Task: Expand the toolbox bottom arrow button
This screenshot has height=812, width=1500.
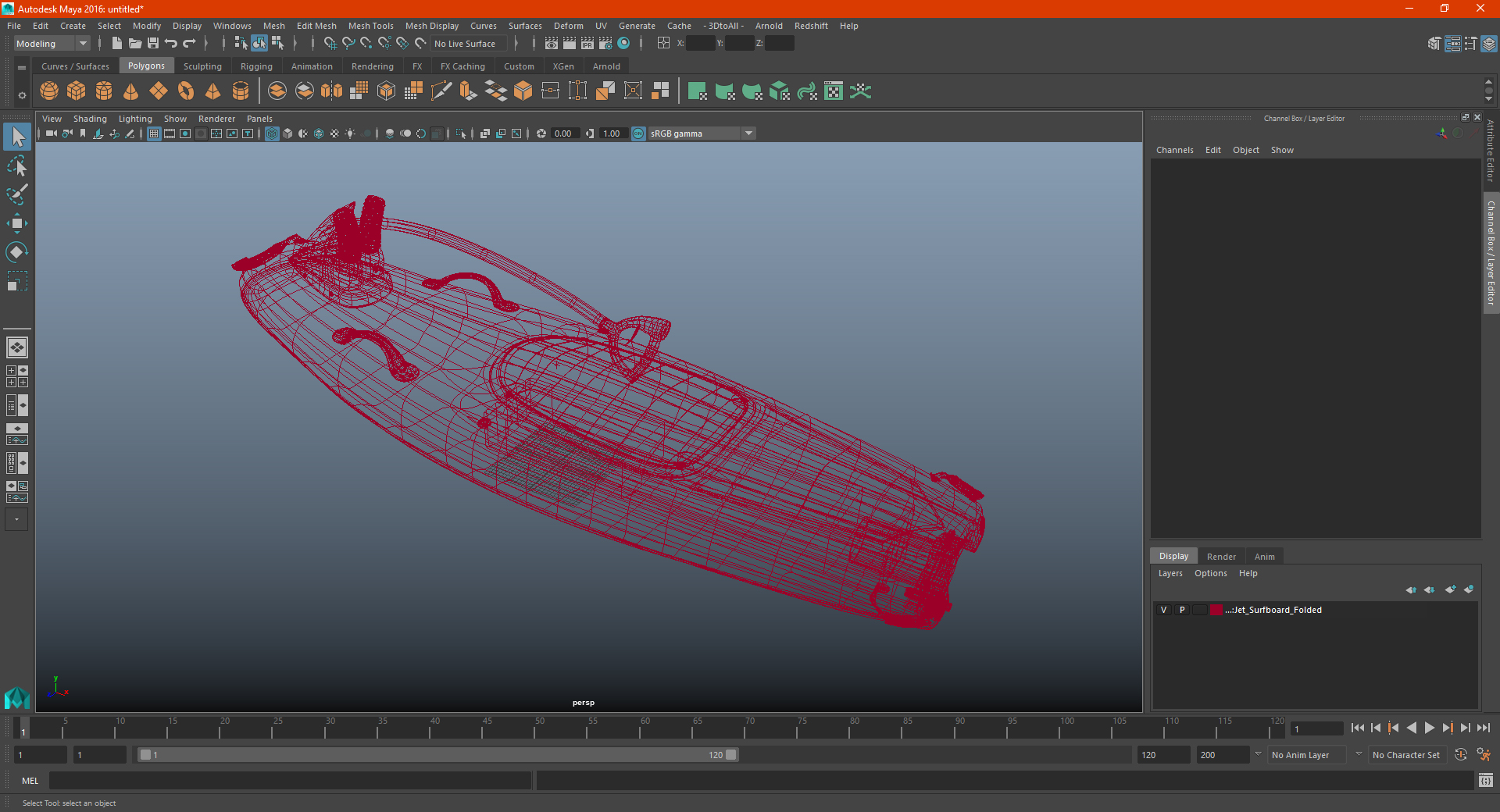Action: 16,519
